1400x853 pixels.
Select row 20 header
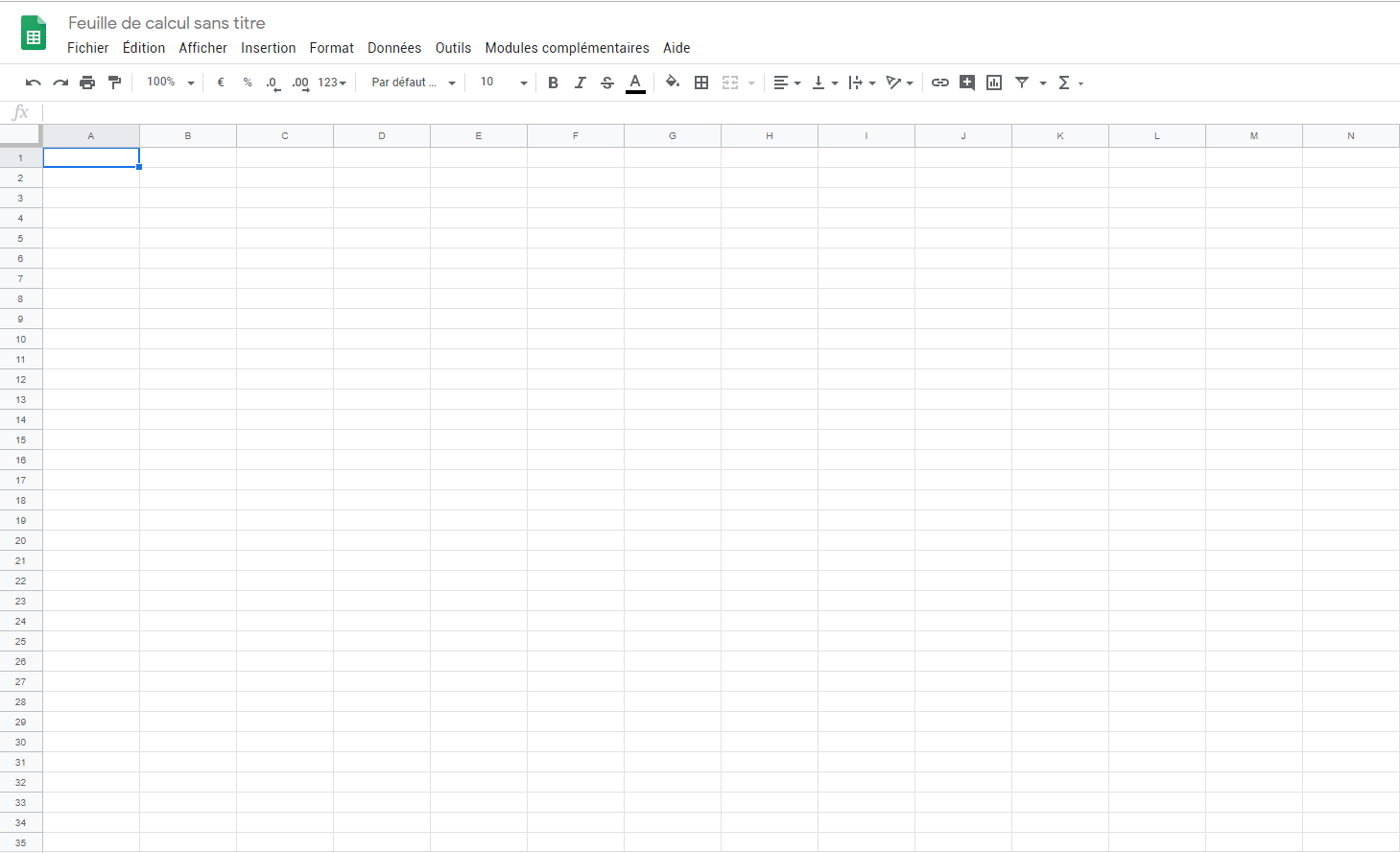coord(21,540)
